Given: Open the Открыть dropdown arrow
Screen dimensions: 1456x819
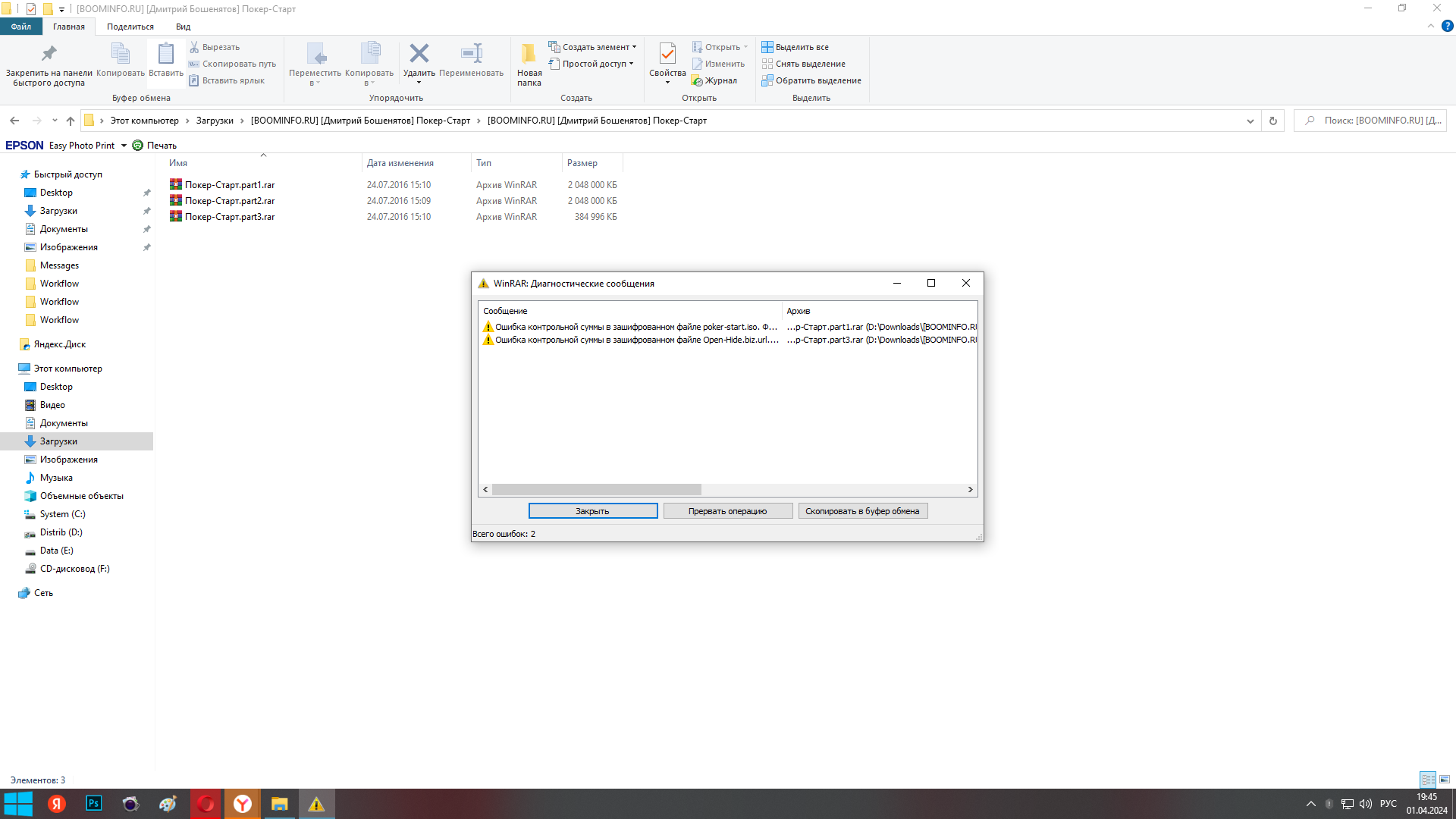Looking at the screenshot, I should click(x=745, y=47).
